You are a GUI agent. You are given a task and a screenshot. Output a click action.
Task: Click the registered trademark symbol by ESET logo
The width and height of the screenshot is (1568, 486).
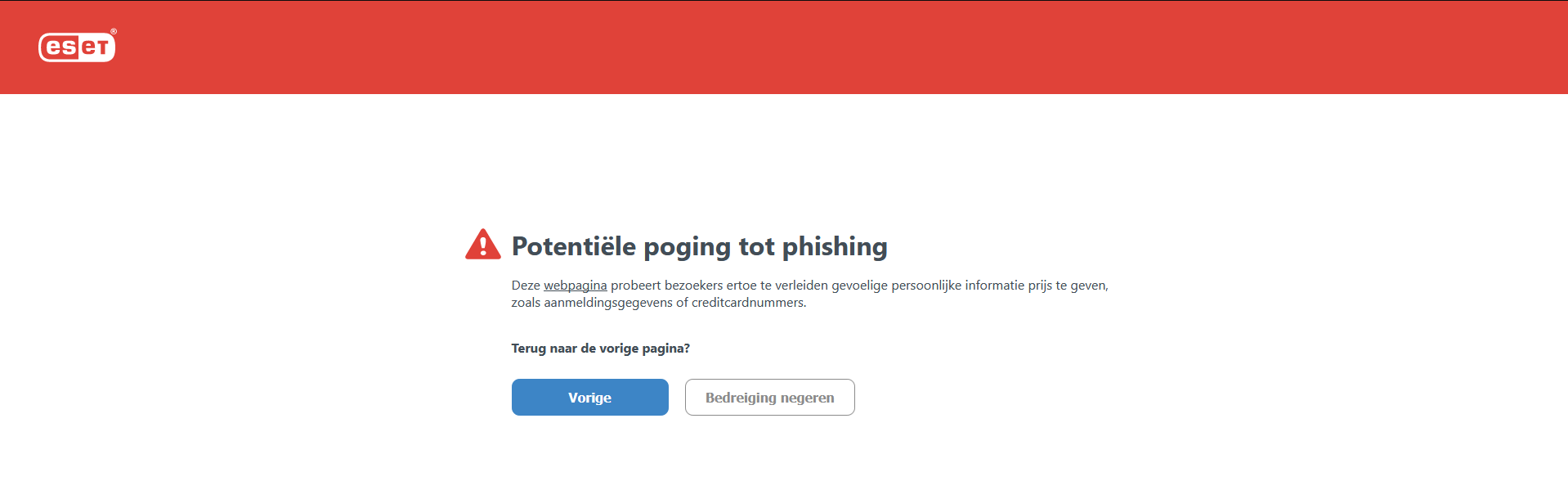(x=114, y=32)
